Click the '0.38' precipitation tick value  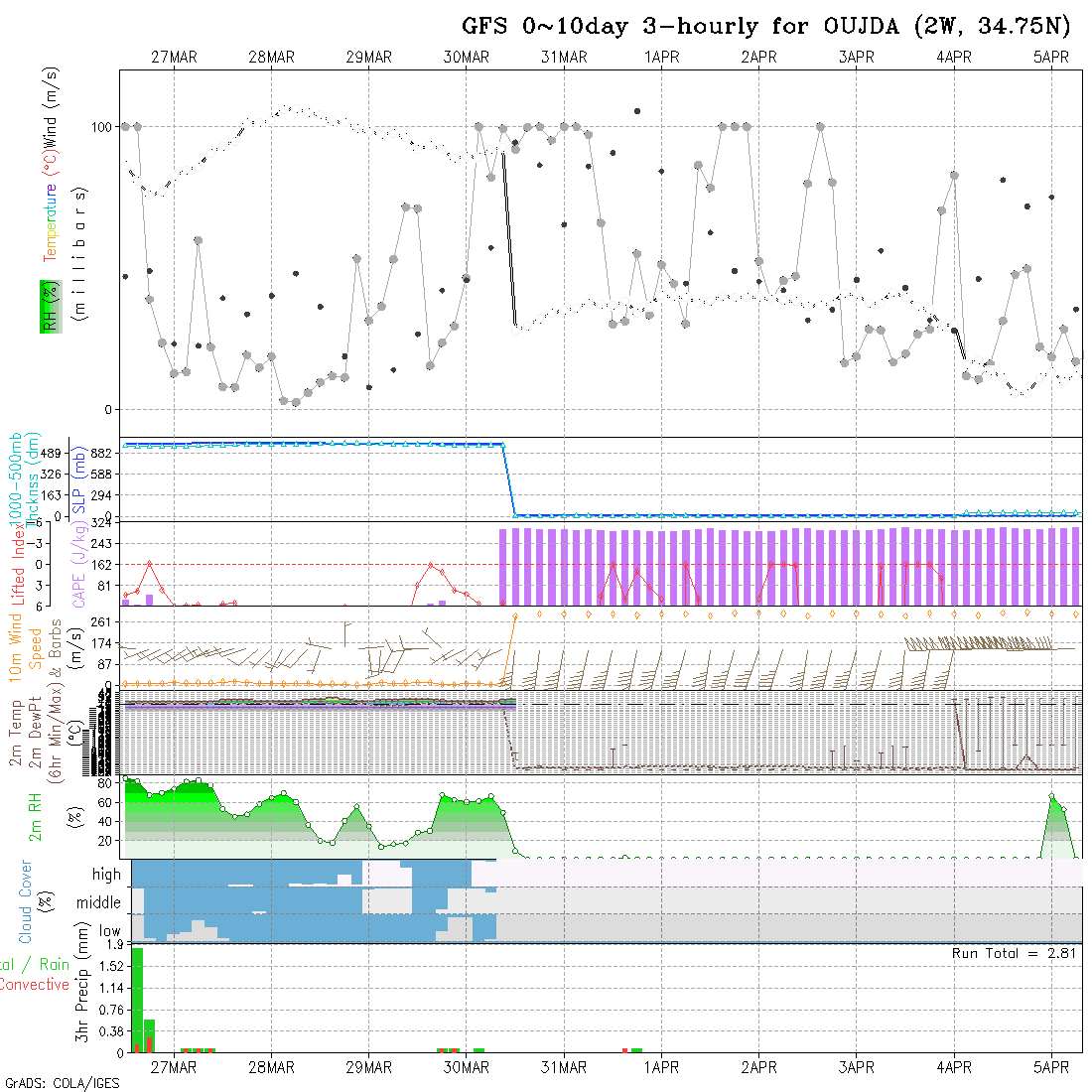111,1031
